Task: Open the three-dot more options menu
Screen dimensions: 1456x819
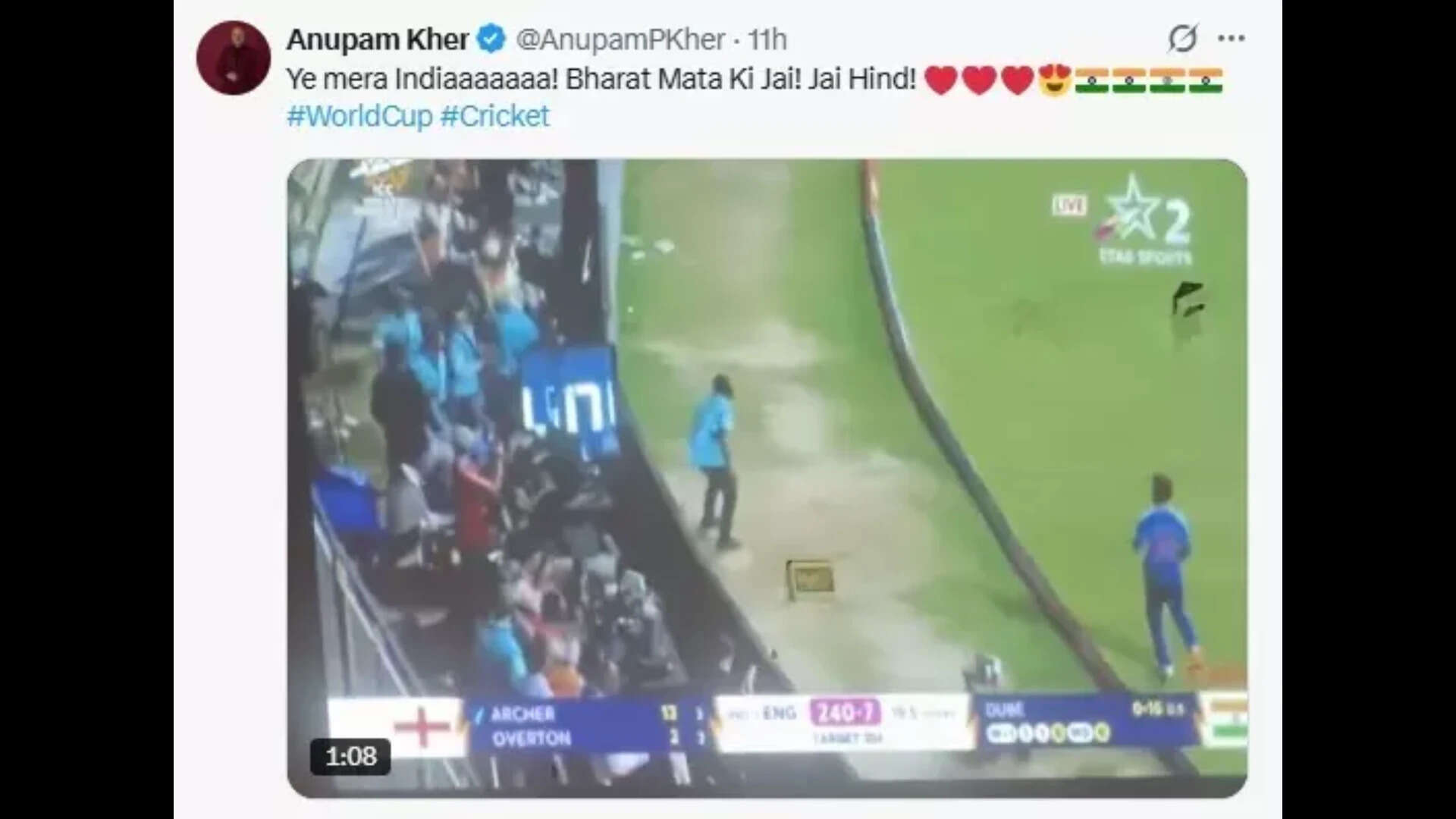Action: (x=1232, y=38)
